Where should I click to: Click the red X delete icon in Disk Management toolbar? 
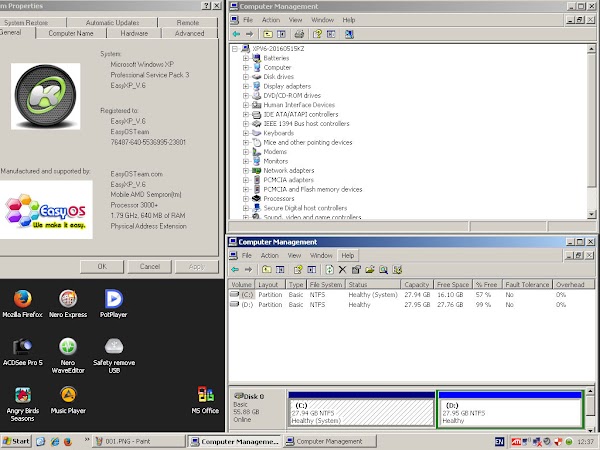tap(342, 270)
